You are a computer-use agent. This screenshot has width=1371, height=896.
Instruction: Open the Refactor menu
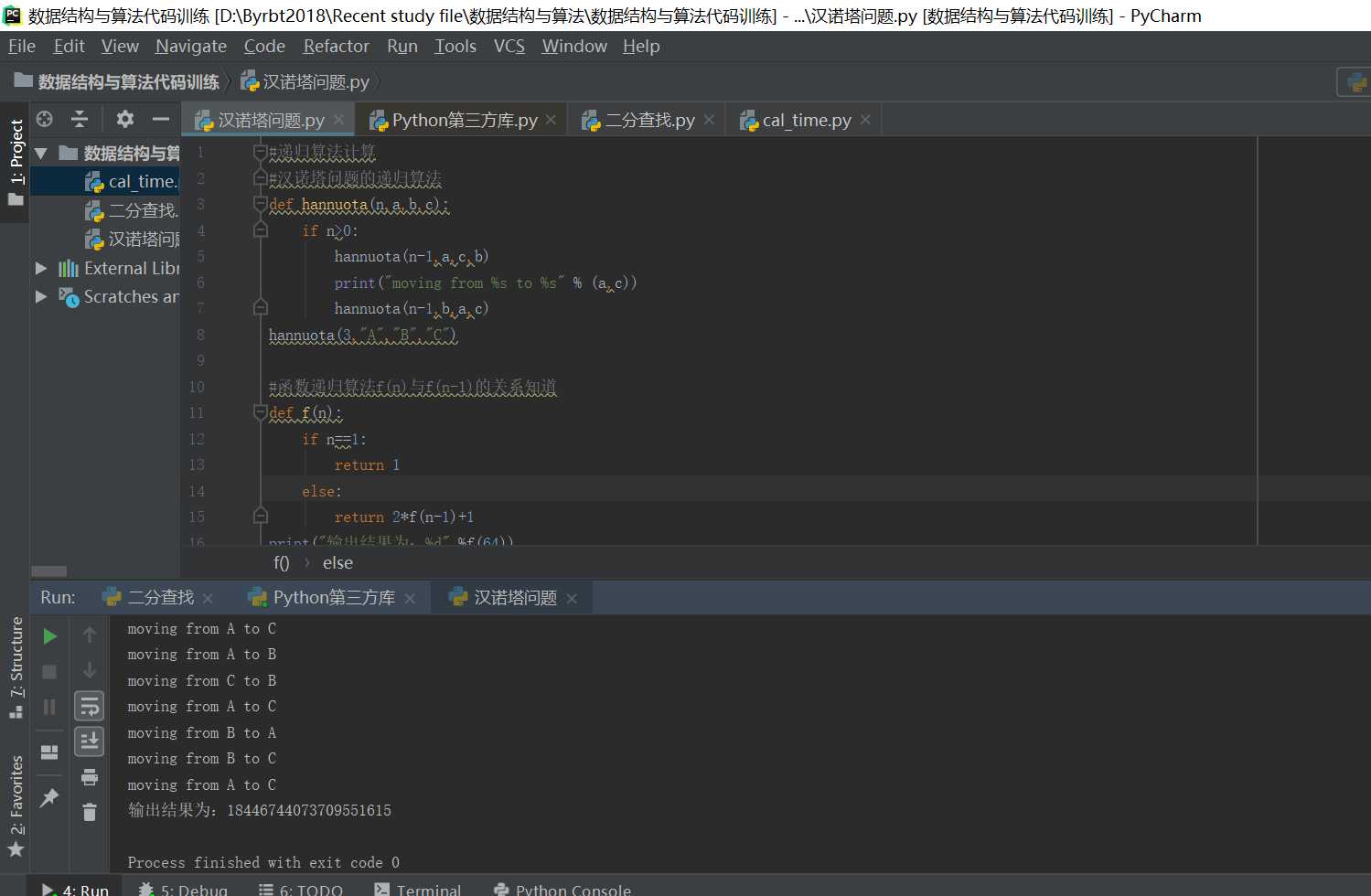[x=337, y=46]
